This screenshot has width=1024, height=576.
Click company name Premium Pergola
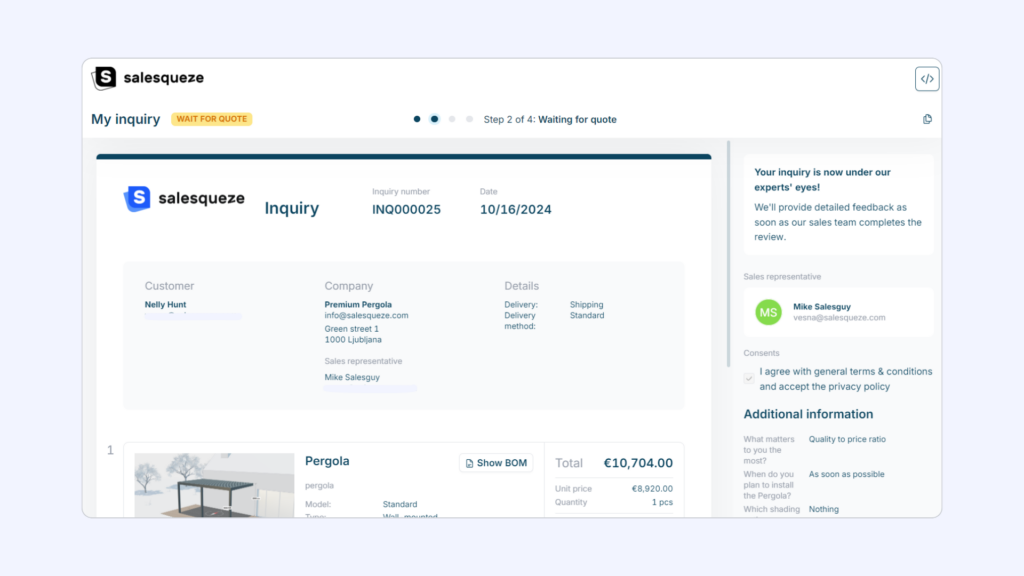tap(358, 304)
